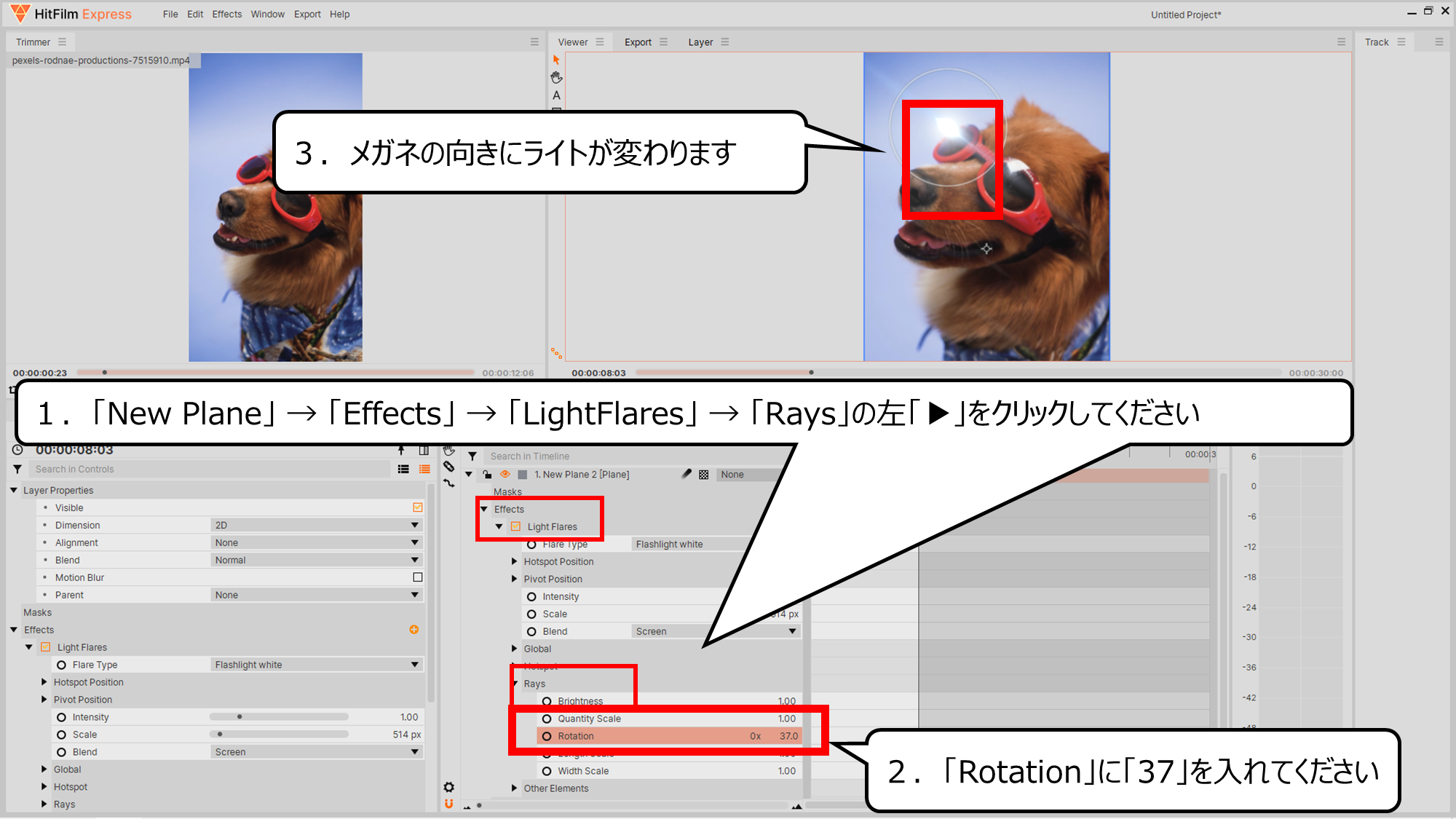
Task: Open the File menu
Action: (x=170, y=14)
